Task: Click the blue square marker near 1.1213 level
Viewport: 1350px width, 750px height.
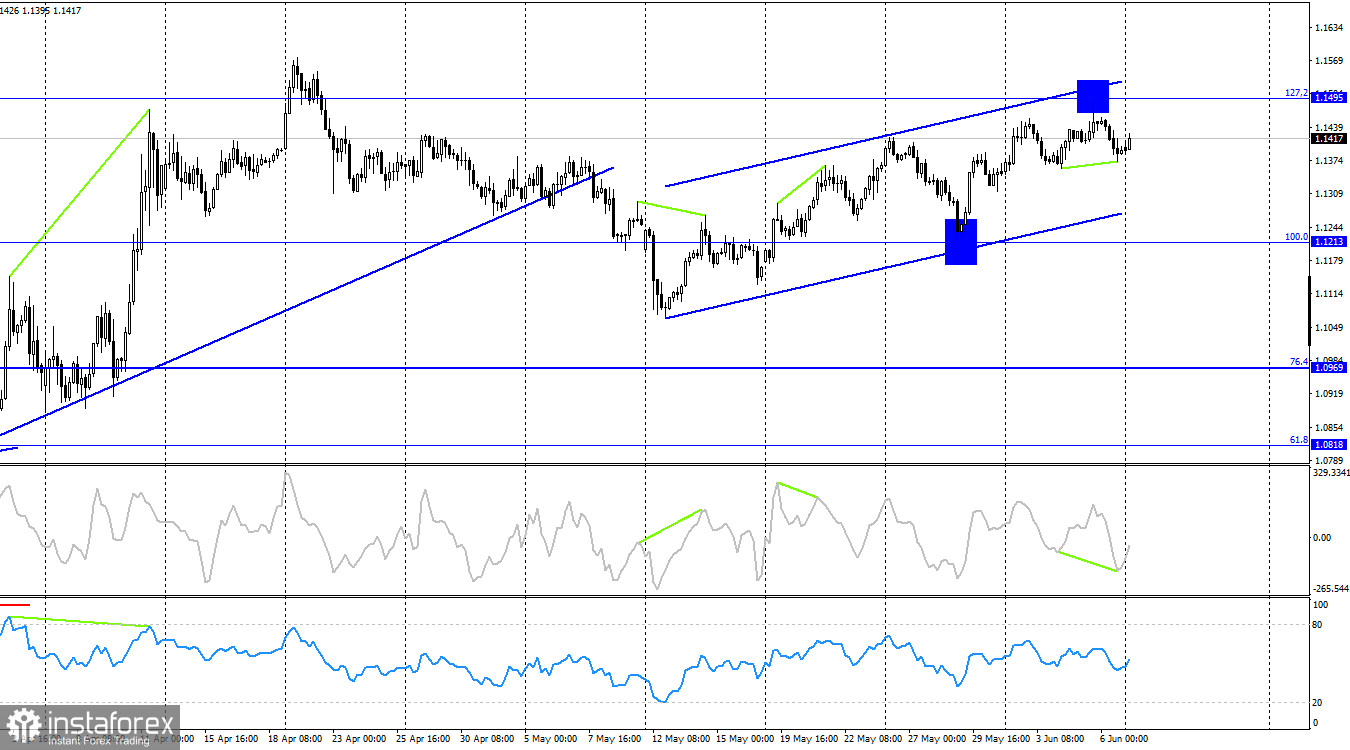Action: point(961,242)
